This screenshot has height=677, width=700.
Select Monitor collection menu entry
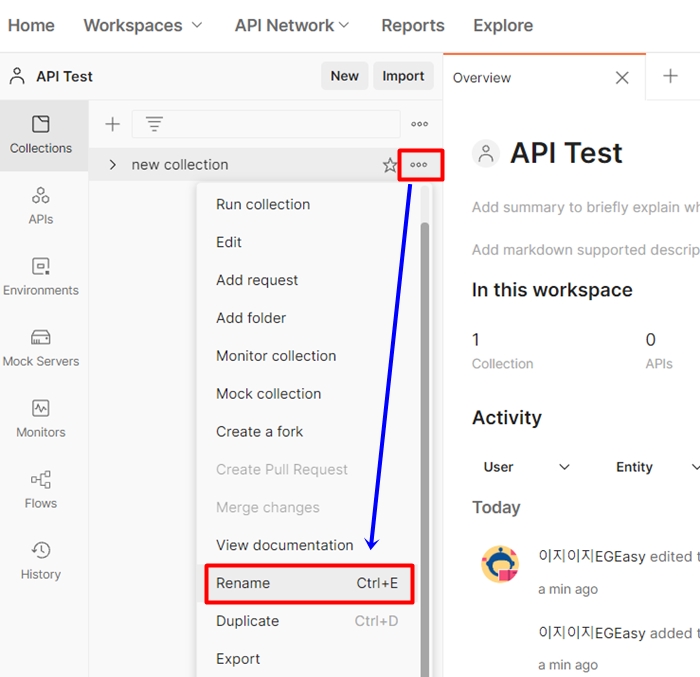click(308, 356)
